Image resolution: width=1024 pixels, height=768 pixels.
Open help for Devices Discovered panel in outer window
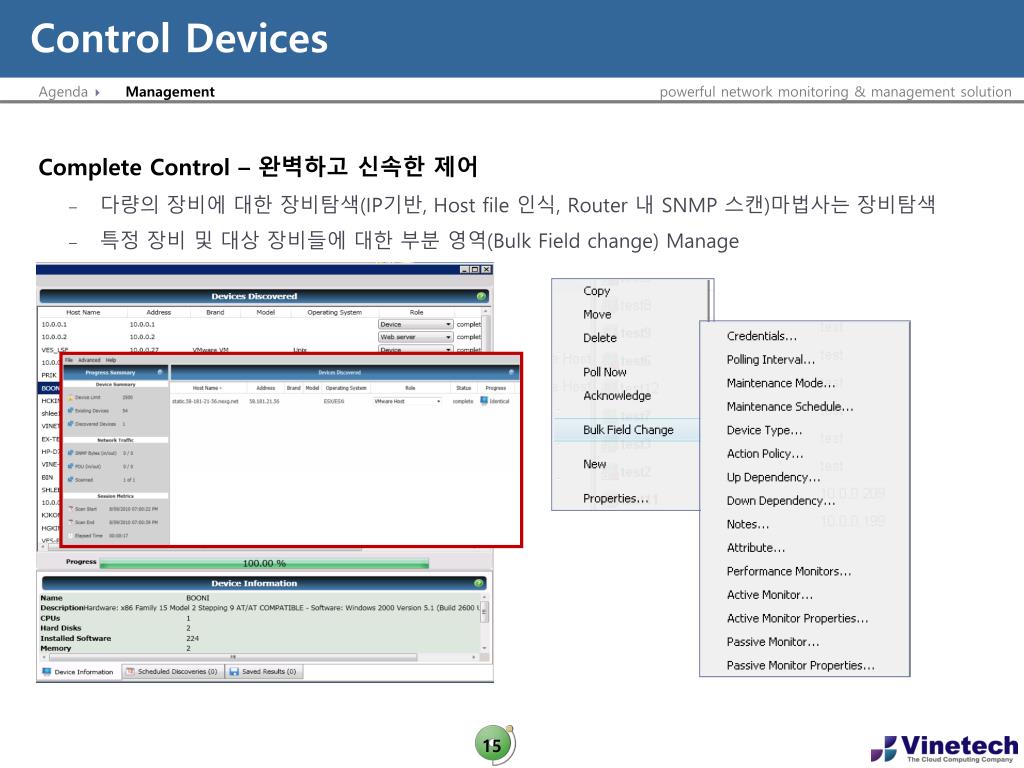[481, 296]
